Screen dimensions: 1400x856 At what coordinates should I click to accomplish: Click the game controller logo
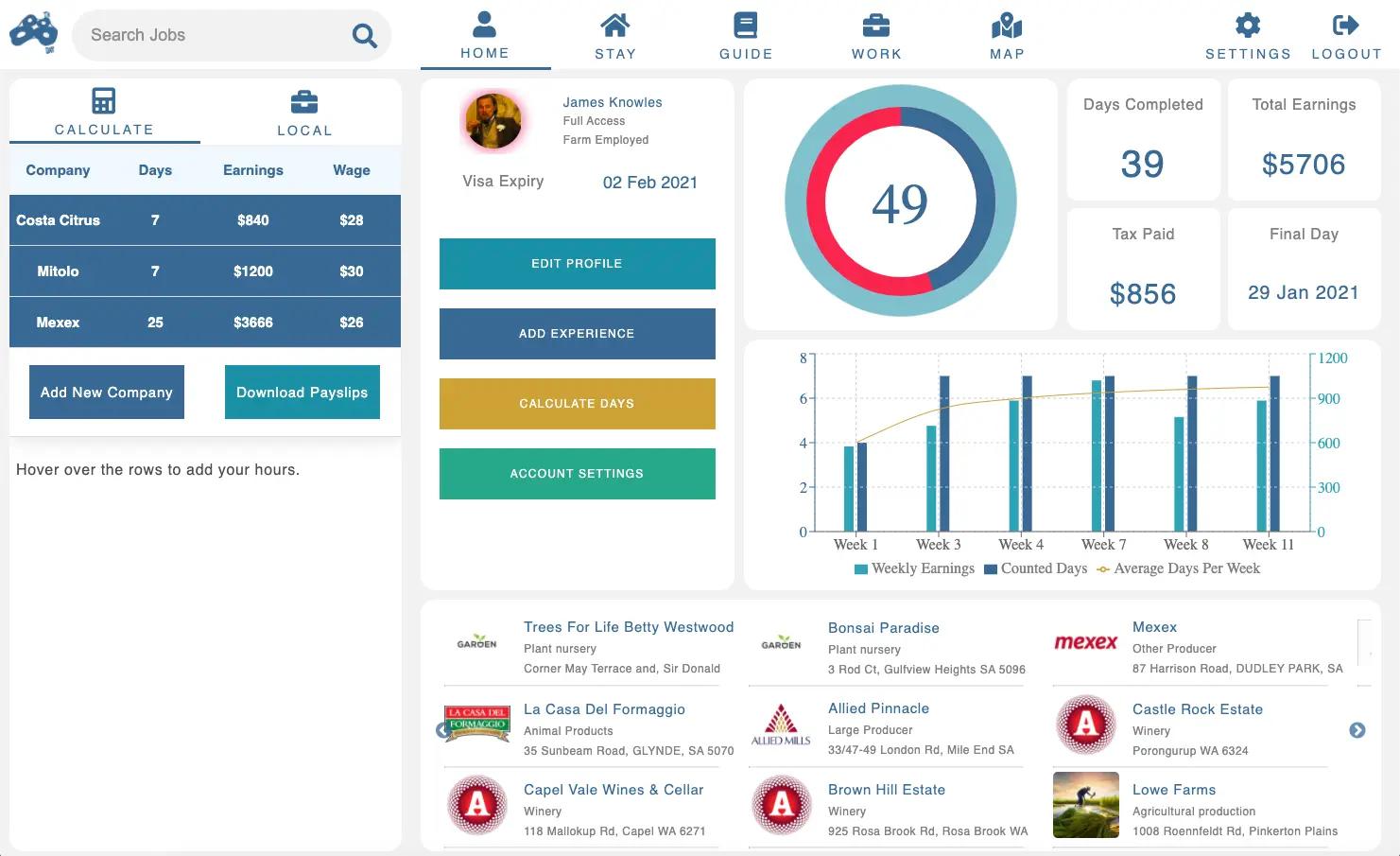(x=34, y=32)
